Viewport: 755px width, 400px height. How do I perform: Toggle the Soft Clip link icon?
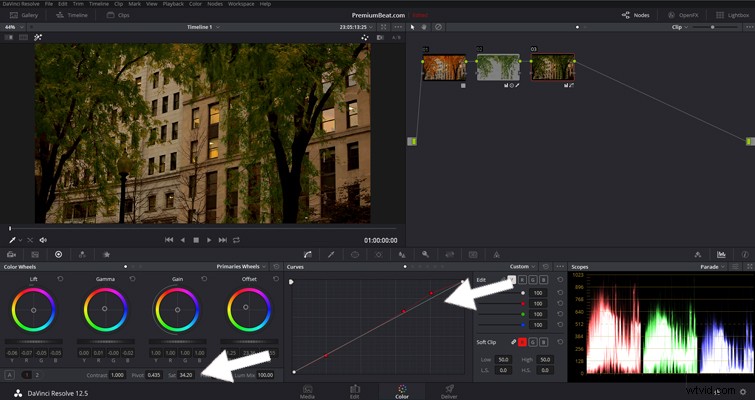[513, 342]
